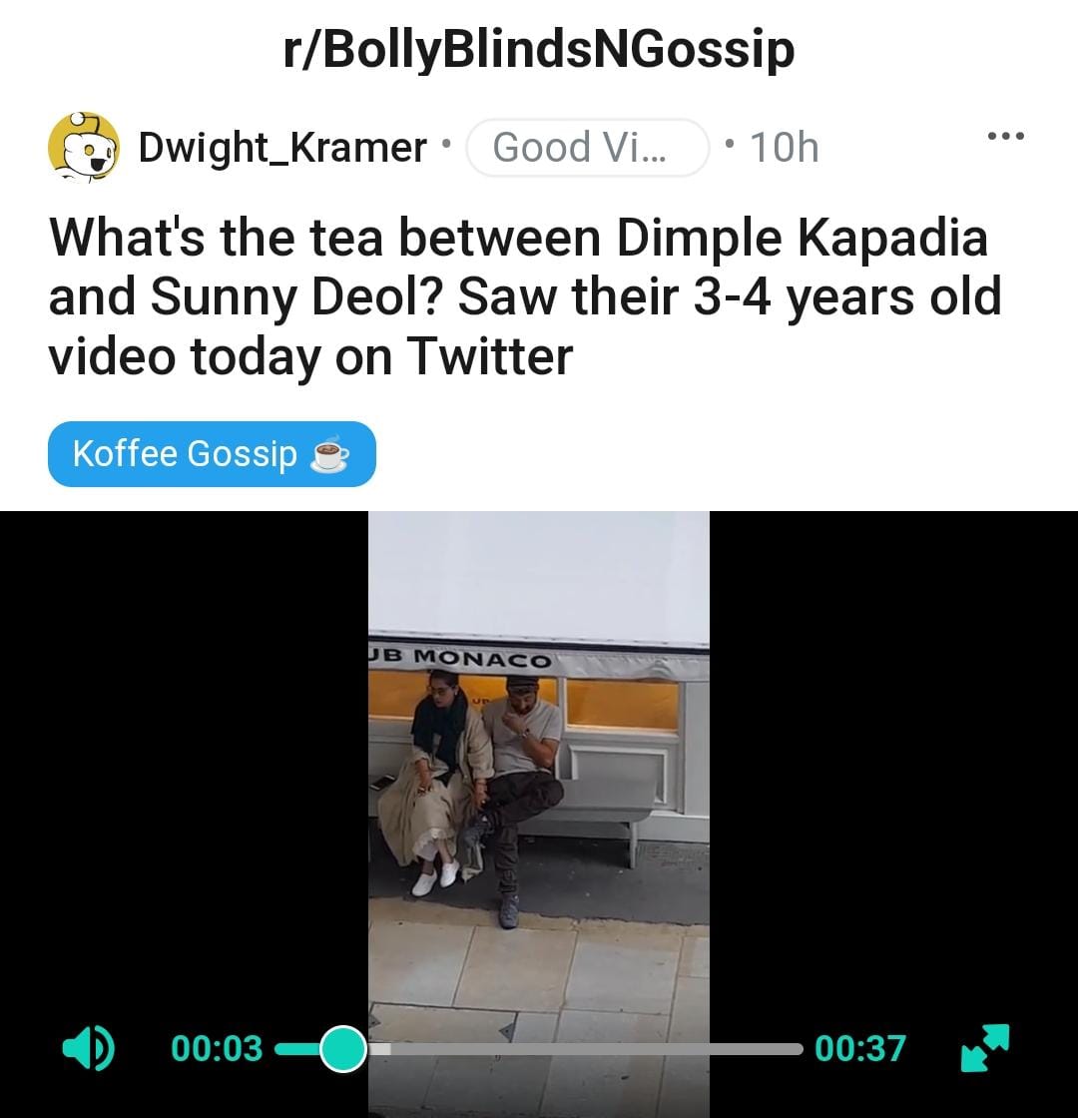Open the Dimple Kapadia and Sunny Deol post title
The image size is (1078, 1120).
pos(525,296)
